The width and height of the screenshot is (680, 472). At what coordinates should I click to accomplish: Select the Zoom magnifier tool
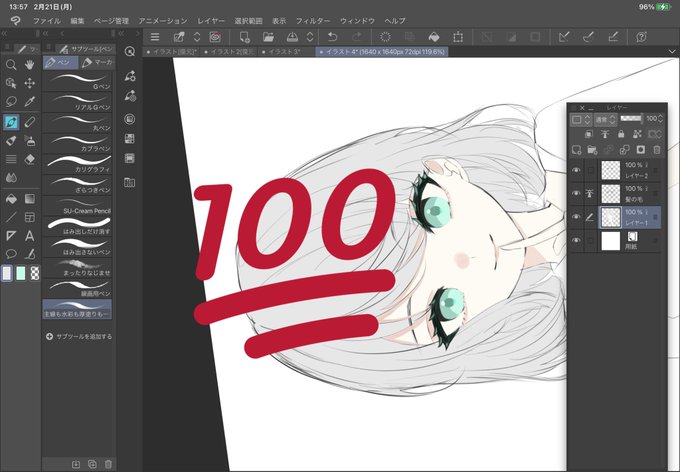(11, 65)
